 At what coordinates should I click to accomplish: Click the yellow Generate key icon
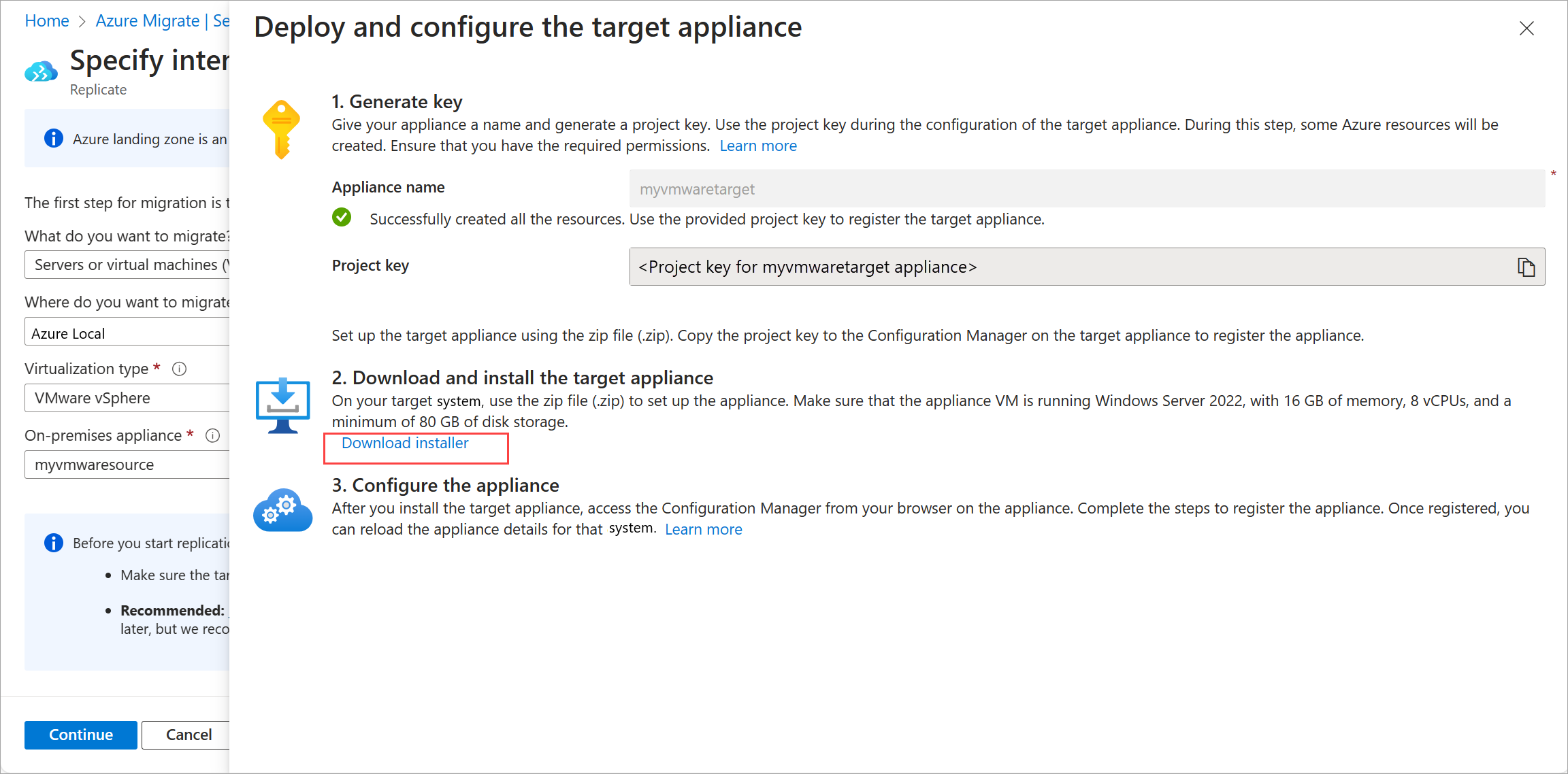tap(281, 129)
